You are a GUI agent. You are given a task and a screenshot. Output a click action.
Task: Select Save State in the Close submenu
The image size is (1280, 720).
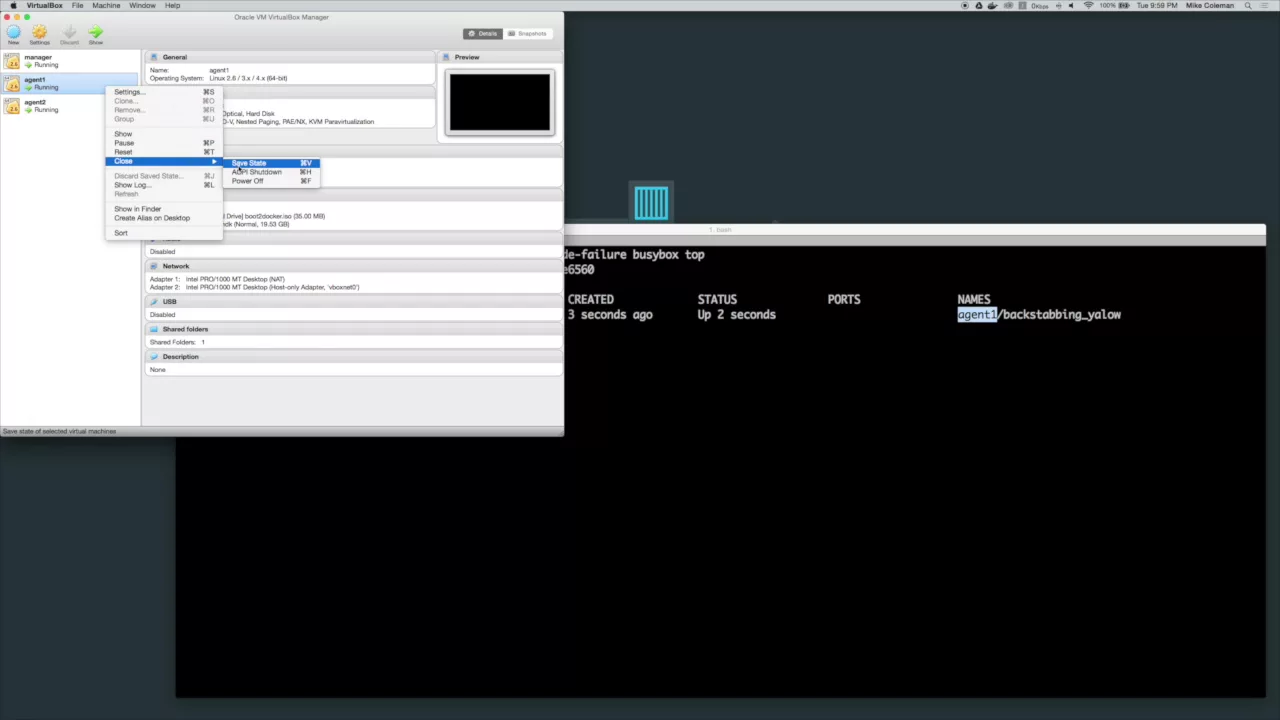[x=272, y=163]
